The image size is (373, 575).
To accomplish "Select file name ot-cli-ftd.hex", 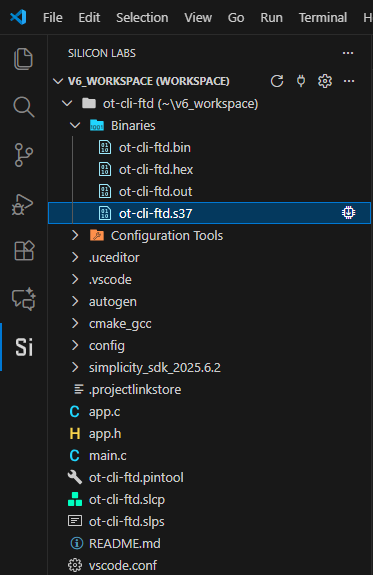I will click(x=156, y=169).
